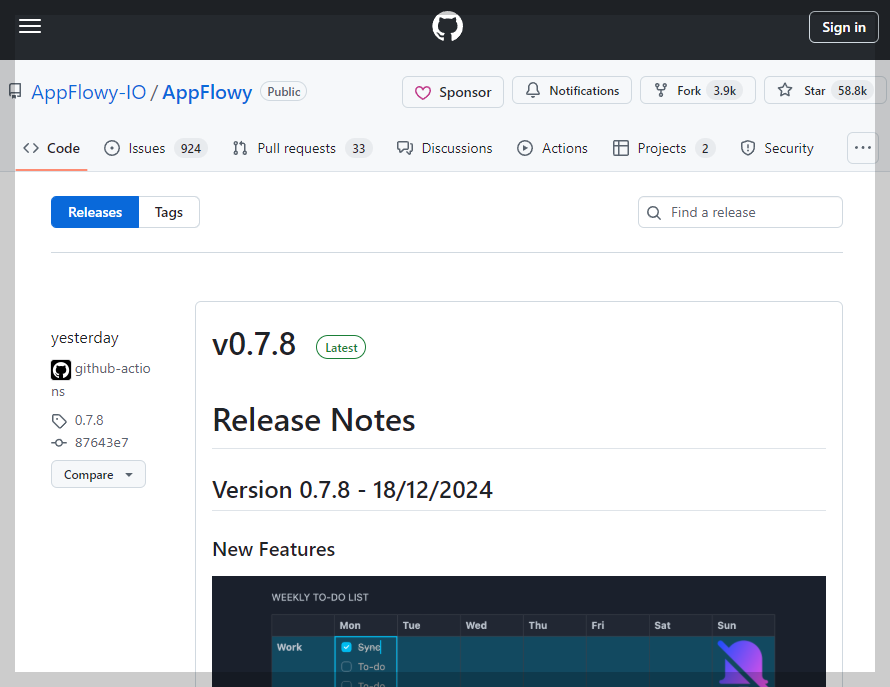Switch to the Tags view
The width and height of the screenshot is (890, 687).
169,212
